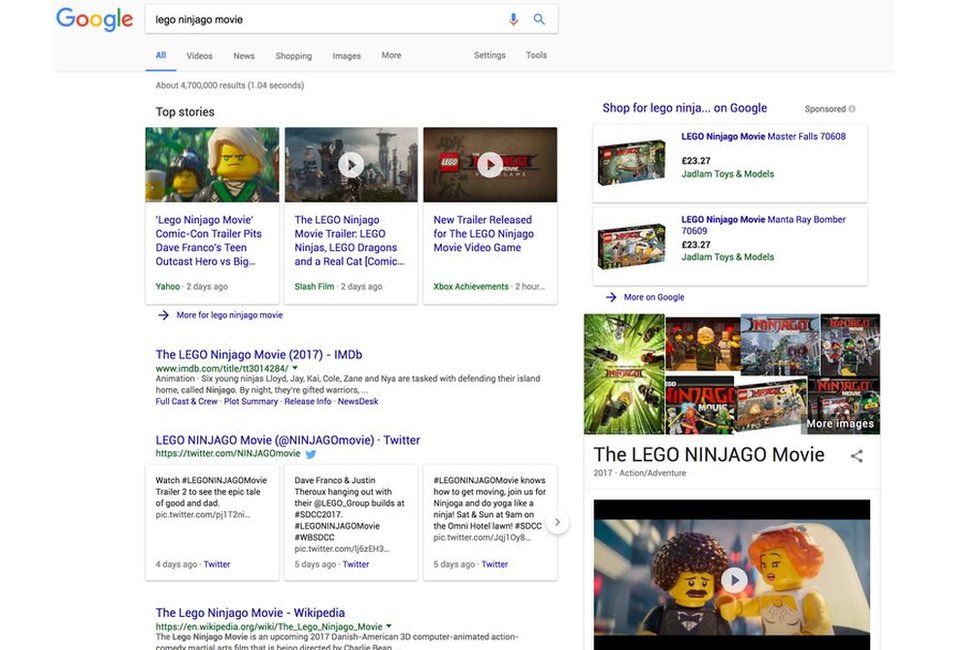
Task: Open search Tools options
Action: pyautogui.click(x=536, y=55)
